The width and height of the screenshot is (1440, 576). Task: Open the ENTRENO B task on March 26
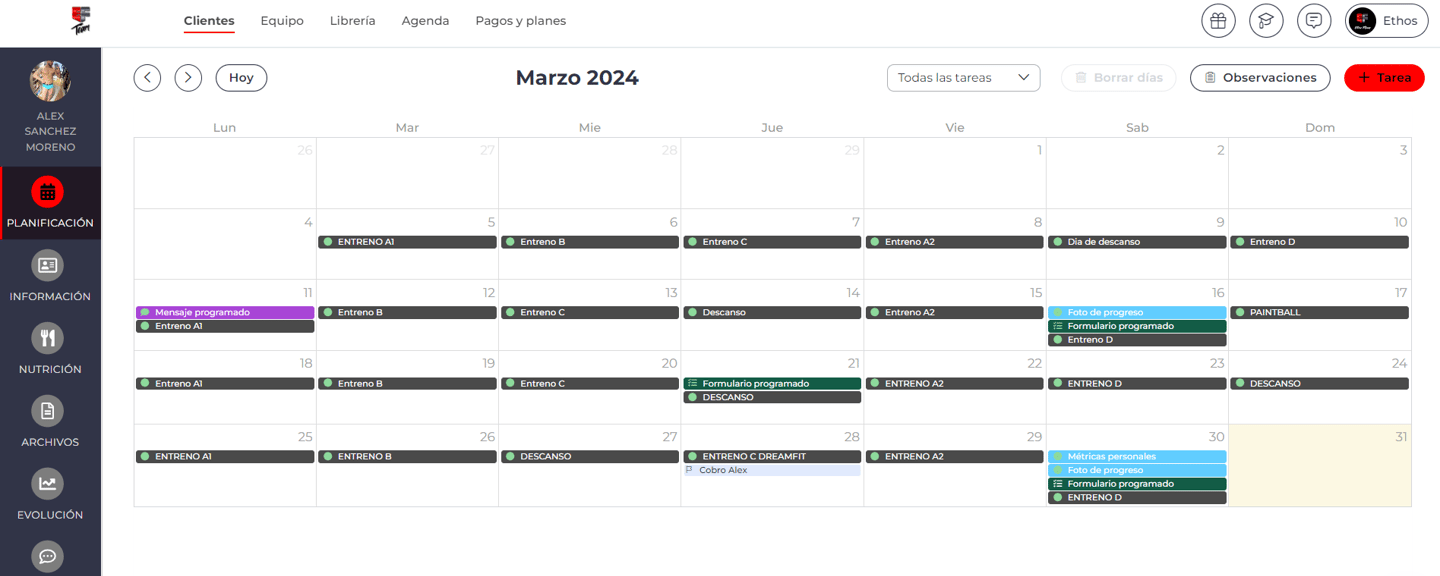pyautogui.click(x=407, y=456)
